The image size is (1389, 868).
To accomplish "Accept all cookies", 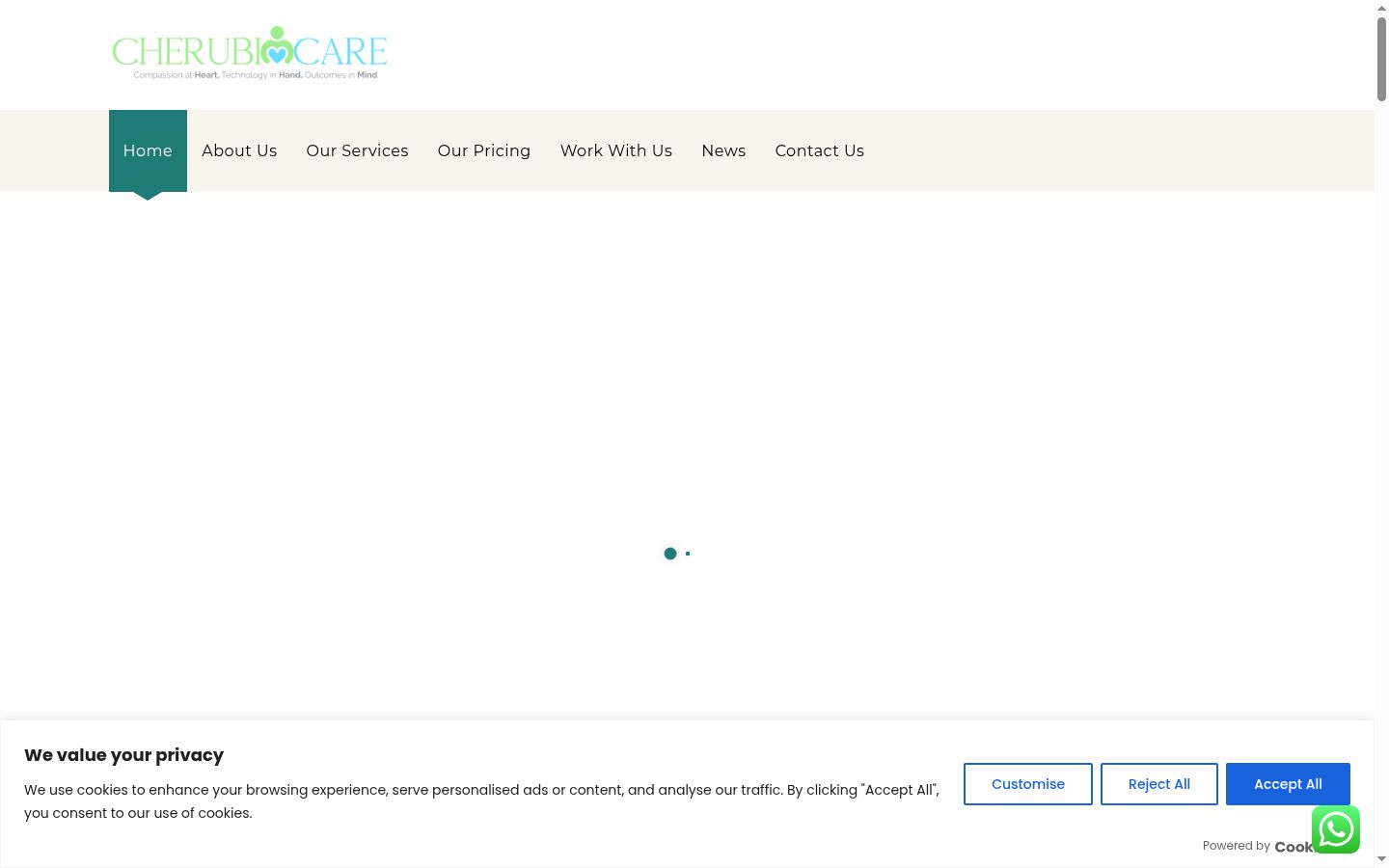I will click(1288, 784).
